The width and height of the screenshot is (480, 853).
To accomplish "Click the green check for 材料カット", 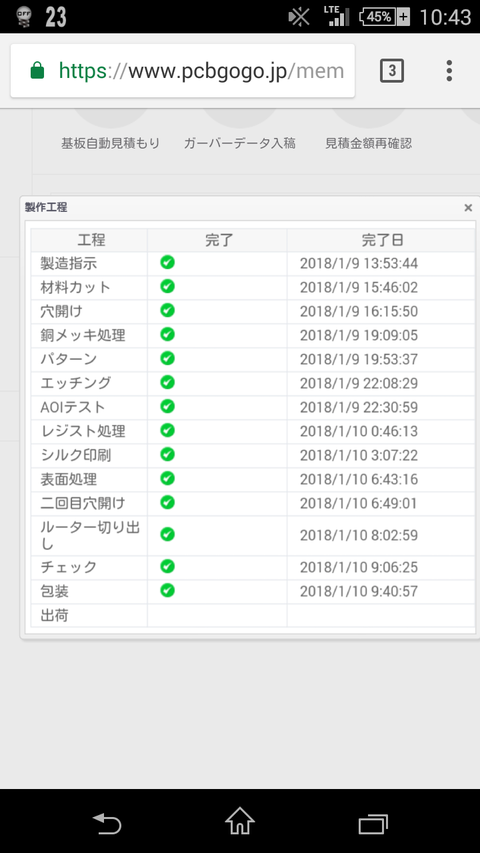I will 168,286.
